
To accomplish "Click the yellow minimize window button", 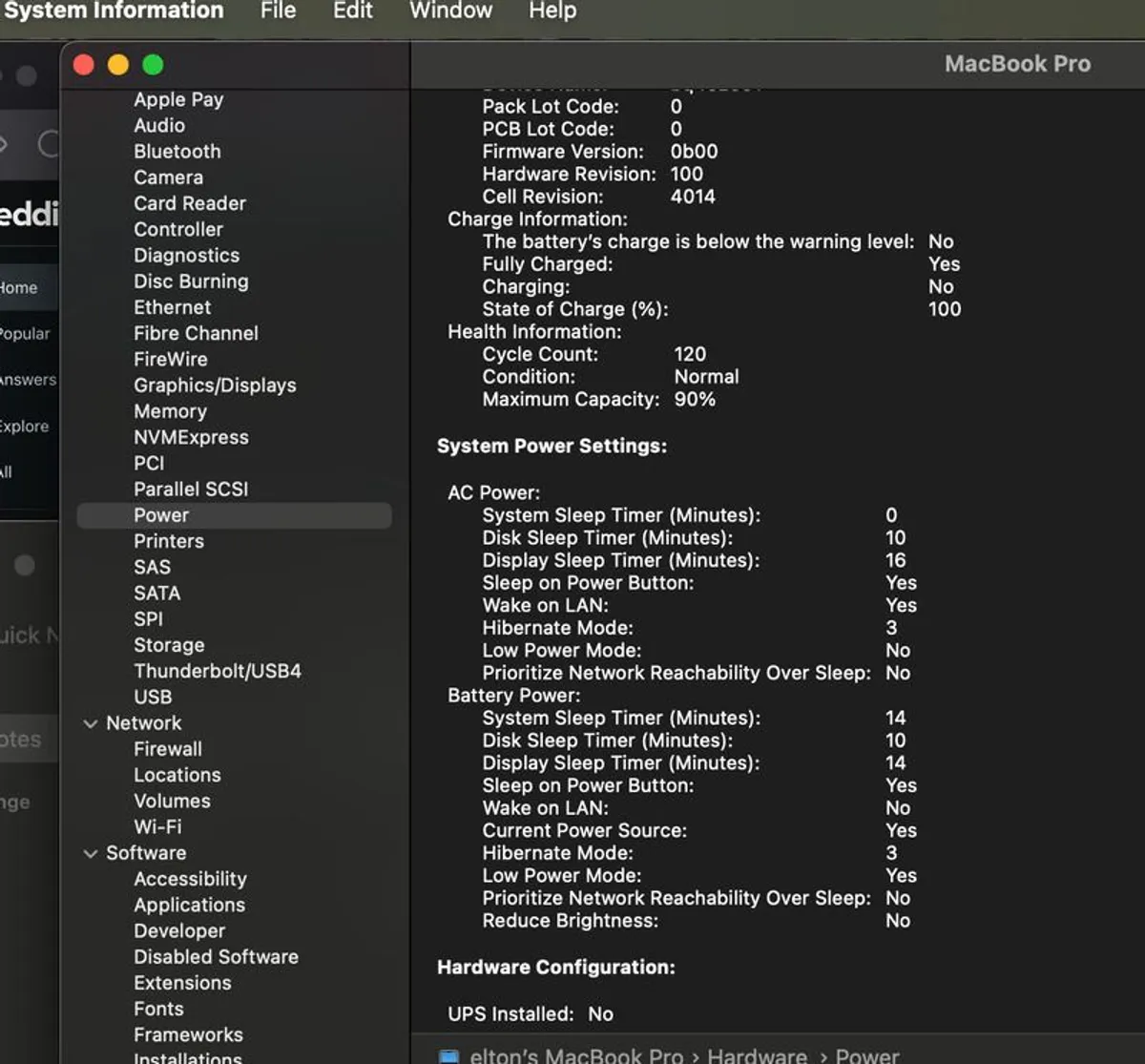I will coord(118,65).
